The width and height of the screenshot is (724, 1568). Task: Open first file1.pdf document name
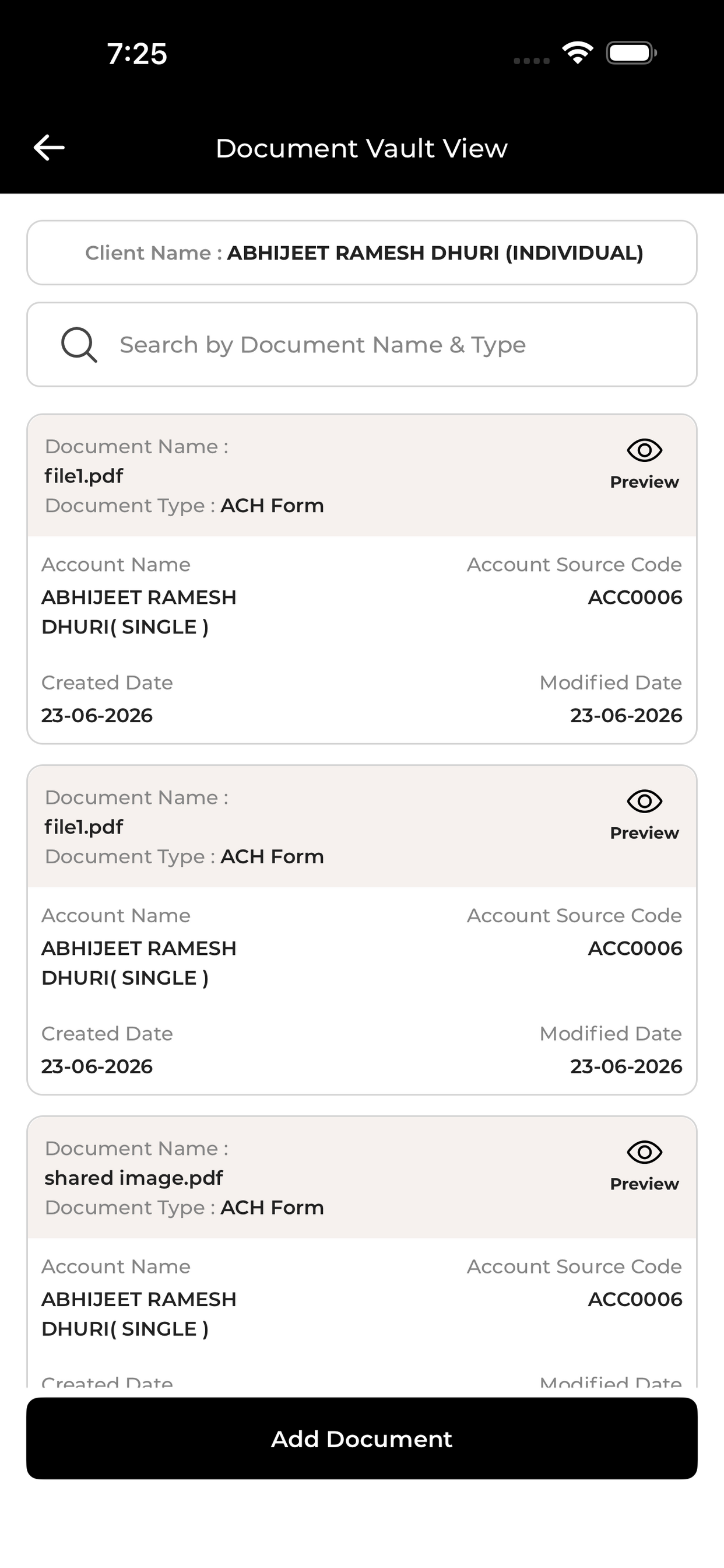coord(84,476)
